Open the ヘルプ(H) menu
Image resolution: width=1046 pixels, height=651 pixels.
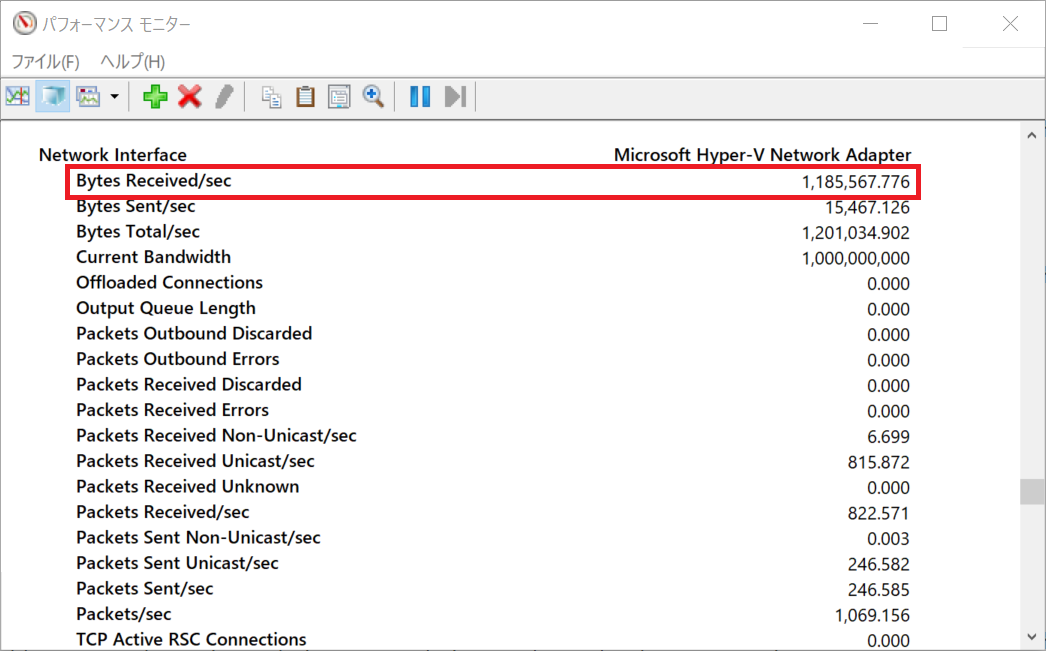[x=132, y=61]
